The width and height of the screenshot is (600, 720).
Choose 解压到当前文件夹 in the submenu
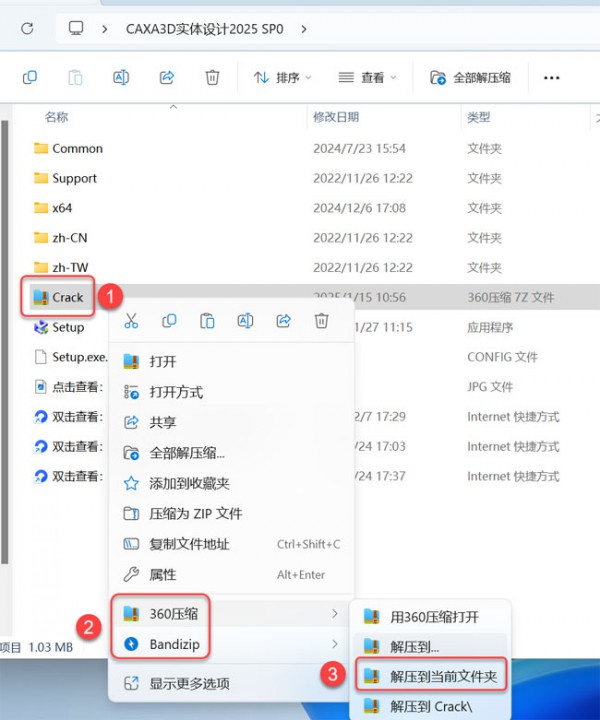432,676
